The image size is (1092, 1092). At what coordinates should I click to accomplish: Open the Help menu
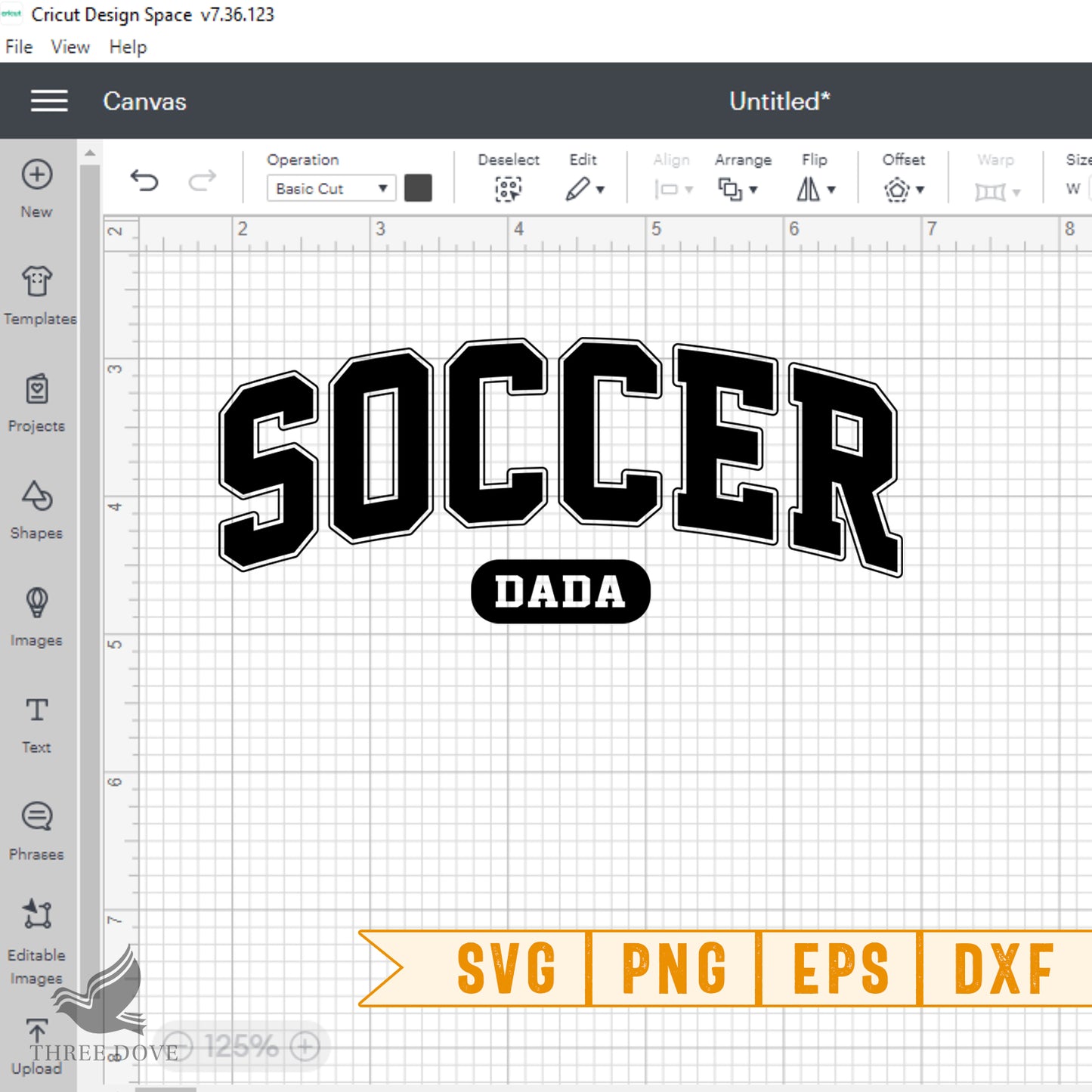pos(128,47)
